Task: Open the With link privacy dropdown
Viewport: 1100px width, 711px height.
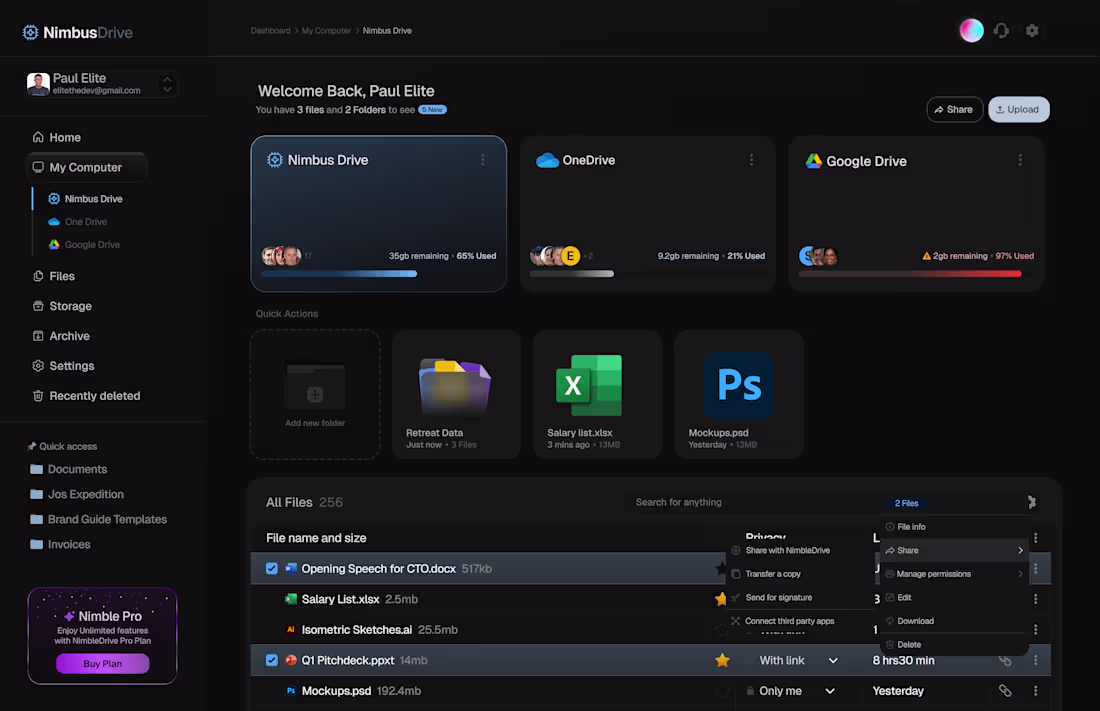Action: 833,660
